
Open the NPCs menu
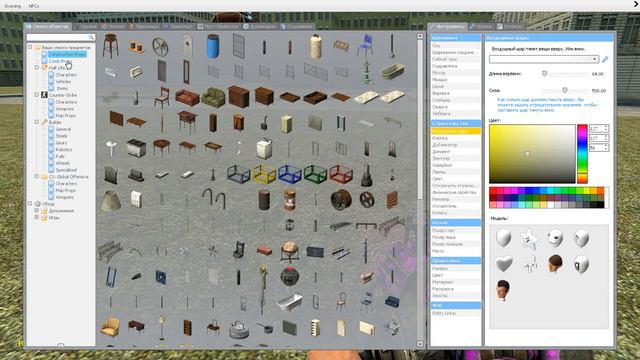pos(33,6)
